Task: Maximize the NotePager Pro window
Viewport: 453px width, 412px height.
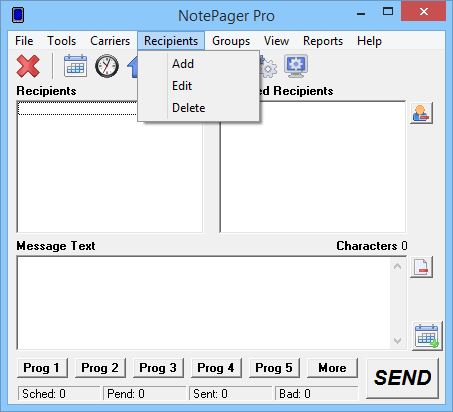Action: [x=388, y=12]
